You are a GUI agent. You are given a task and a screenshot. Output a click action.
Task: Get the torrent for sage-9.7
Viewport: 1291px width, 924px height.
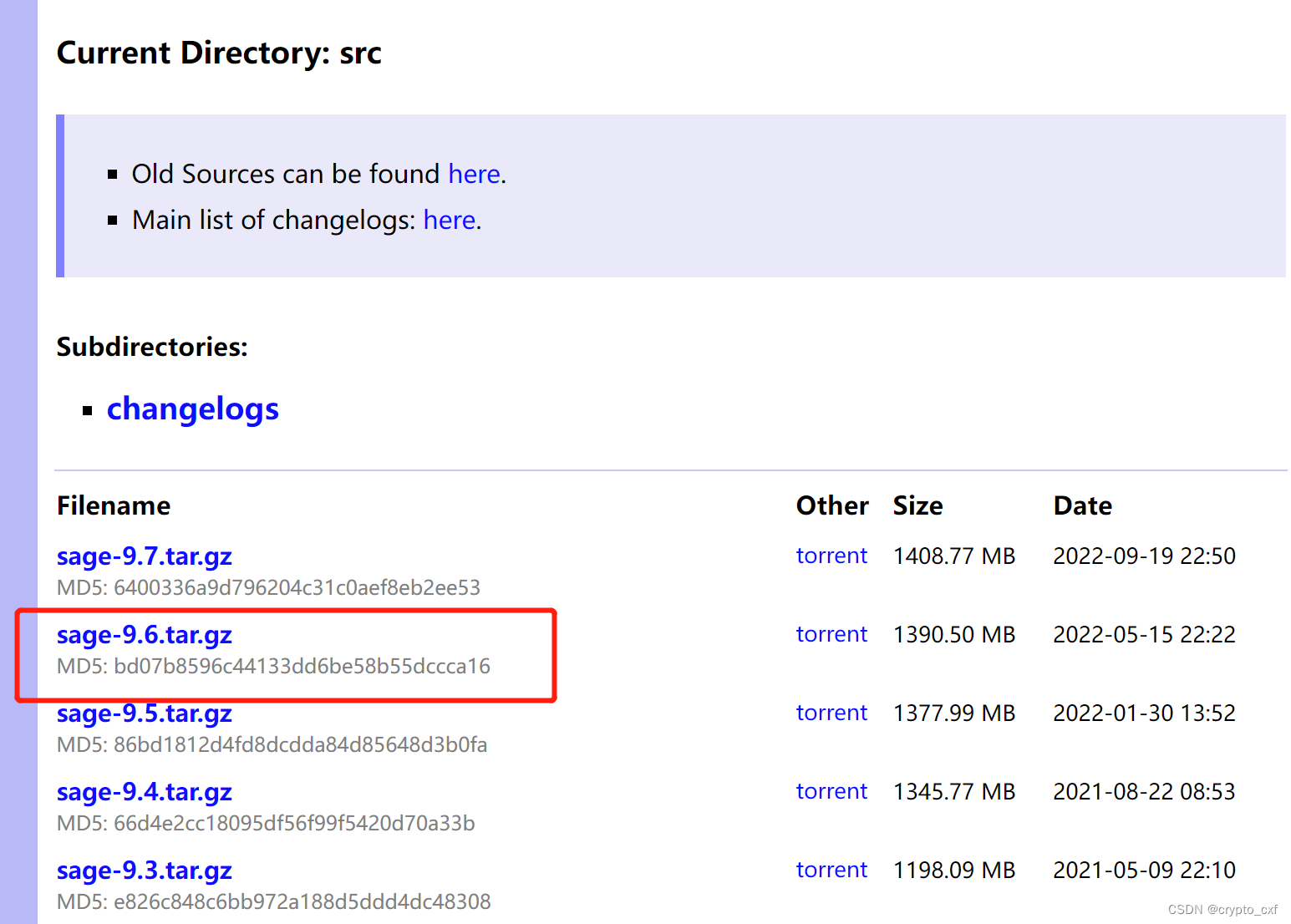click(x=831, y=556)
